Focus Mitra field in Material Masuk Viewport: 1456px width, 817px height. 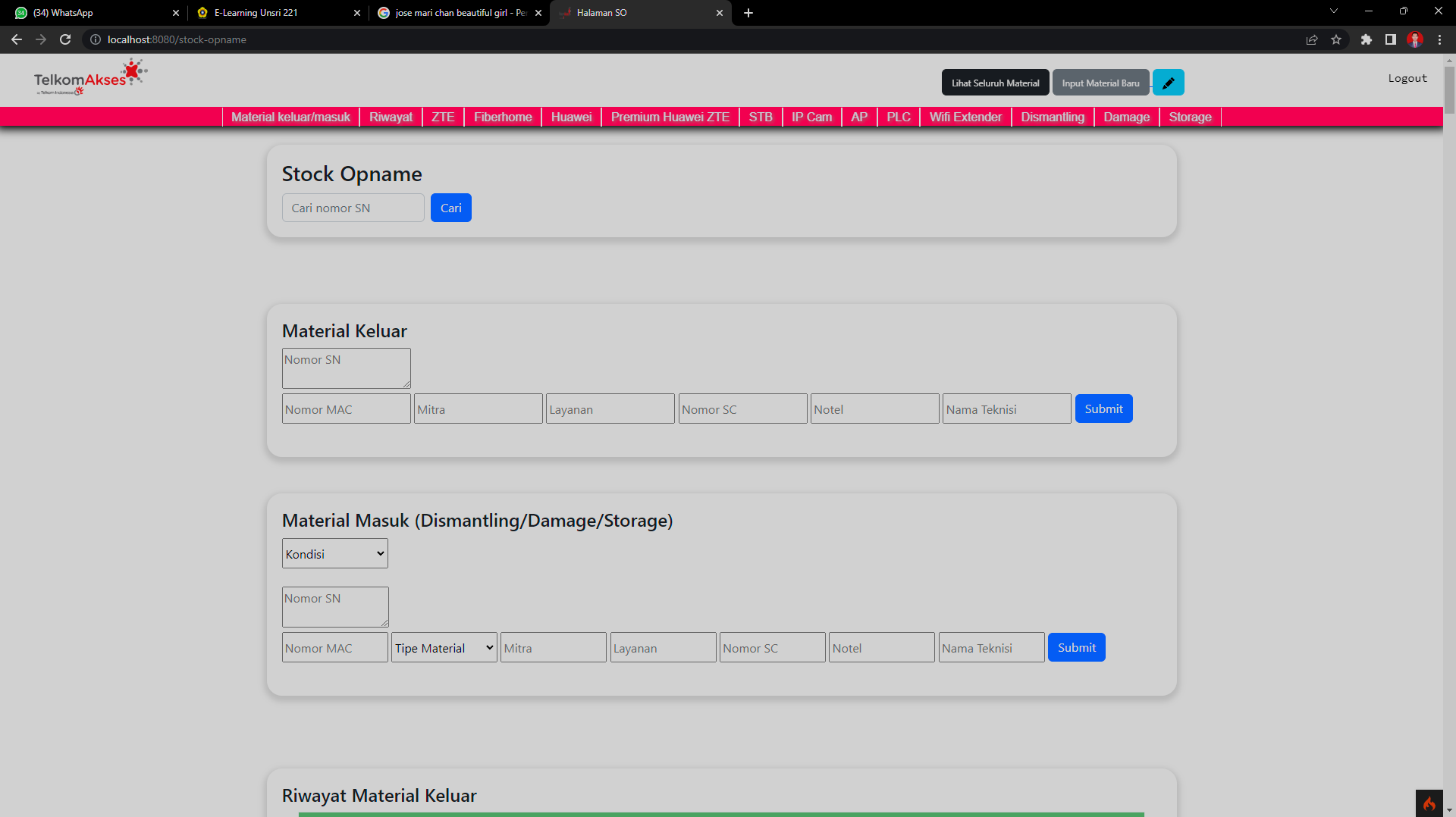(554, 647)
